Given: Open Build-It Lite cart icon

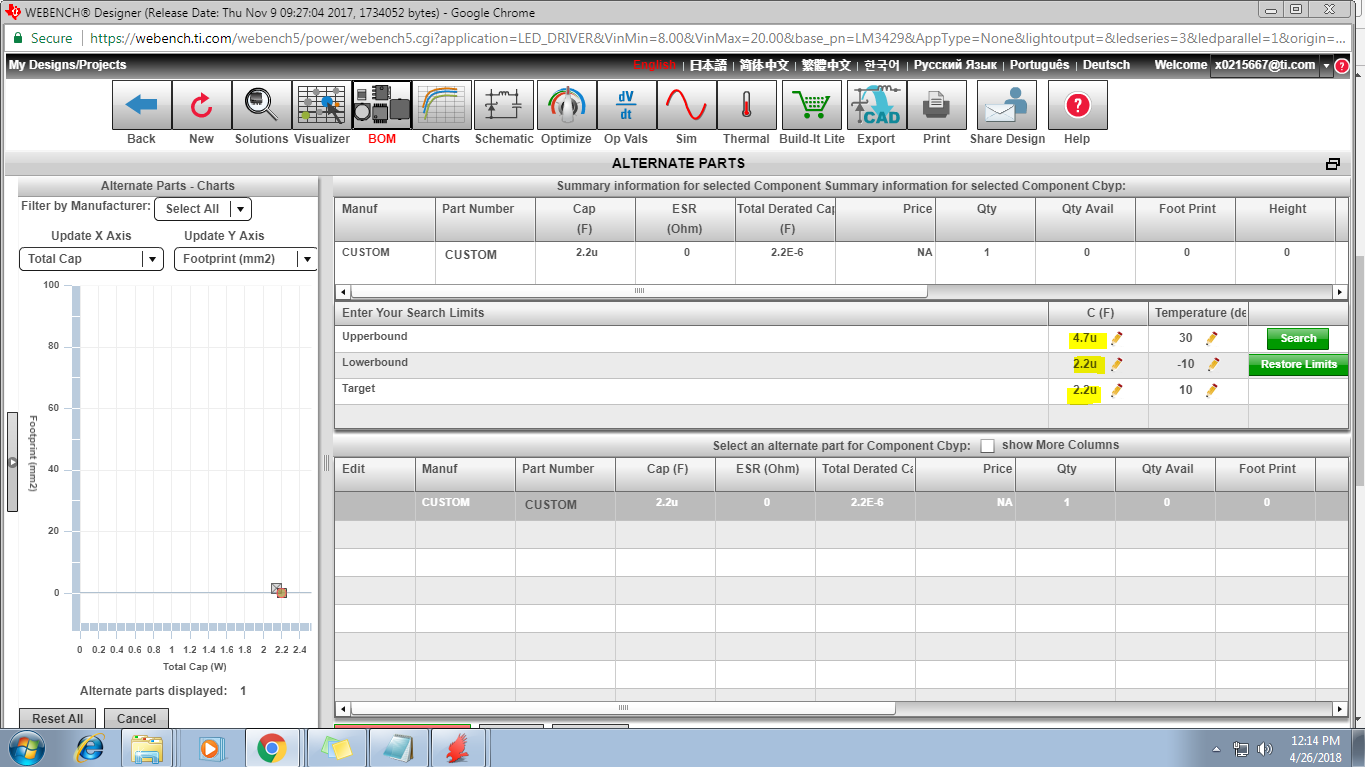Looking at the screenshot, I should (811, 105).
